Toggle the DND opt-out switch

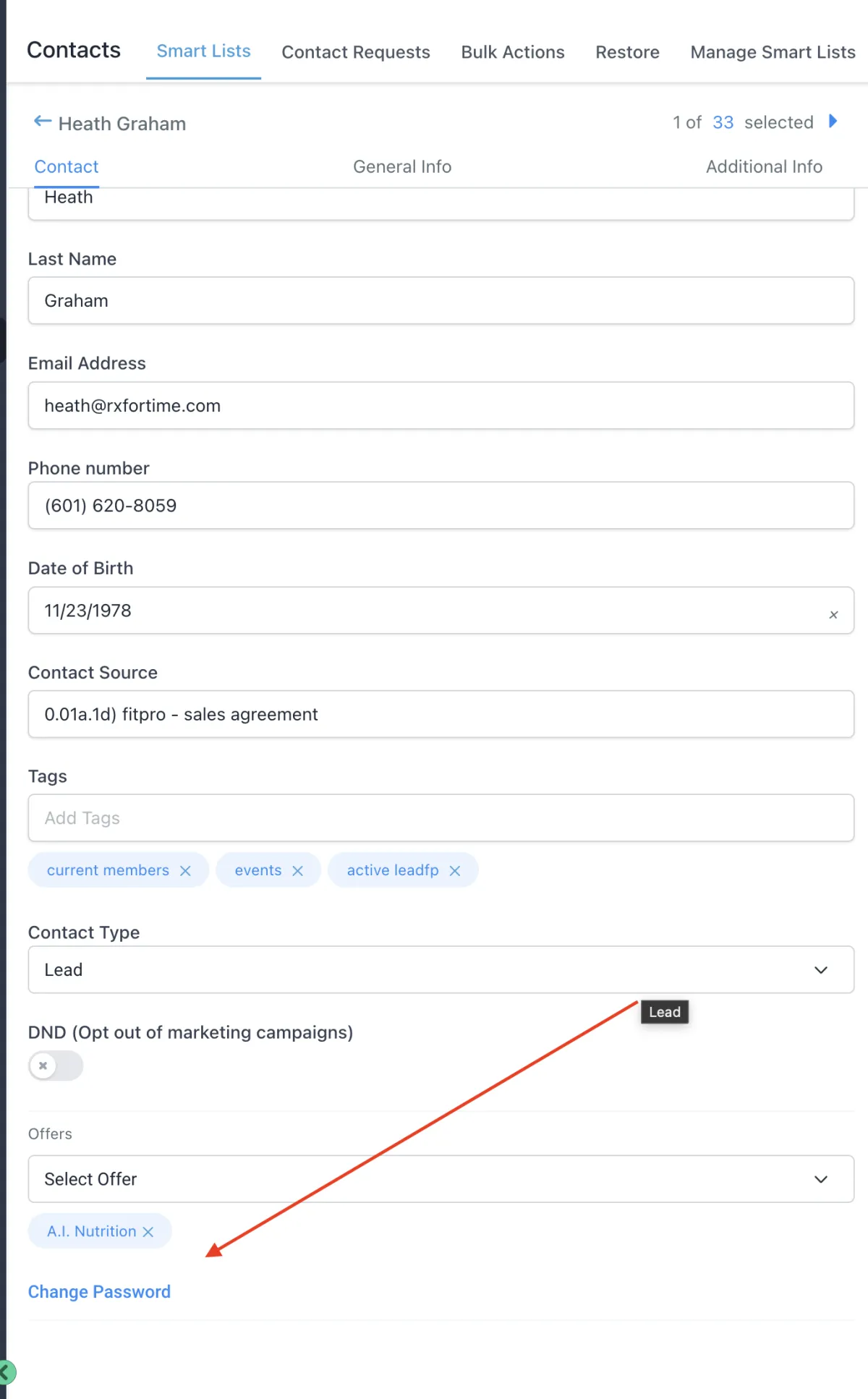pos(56,1066)
